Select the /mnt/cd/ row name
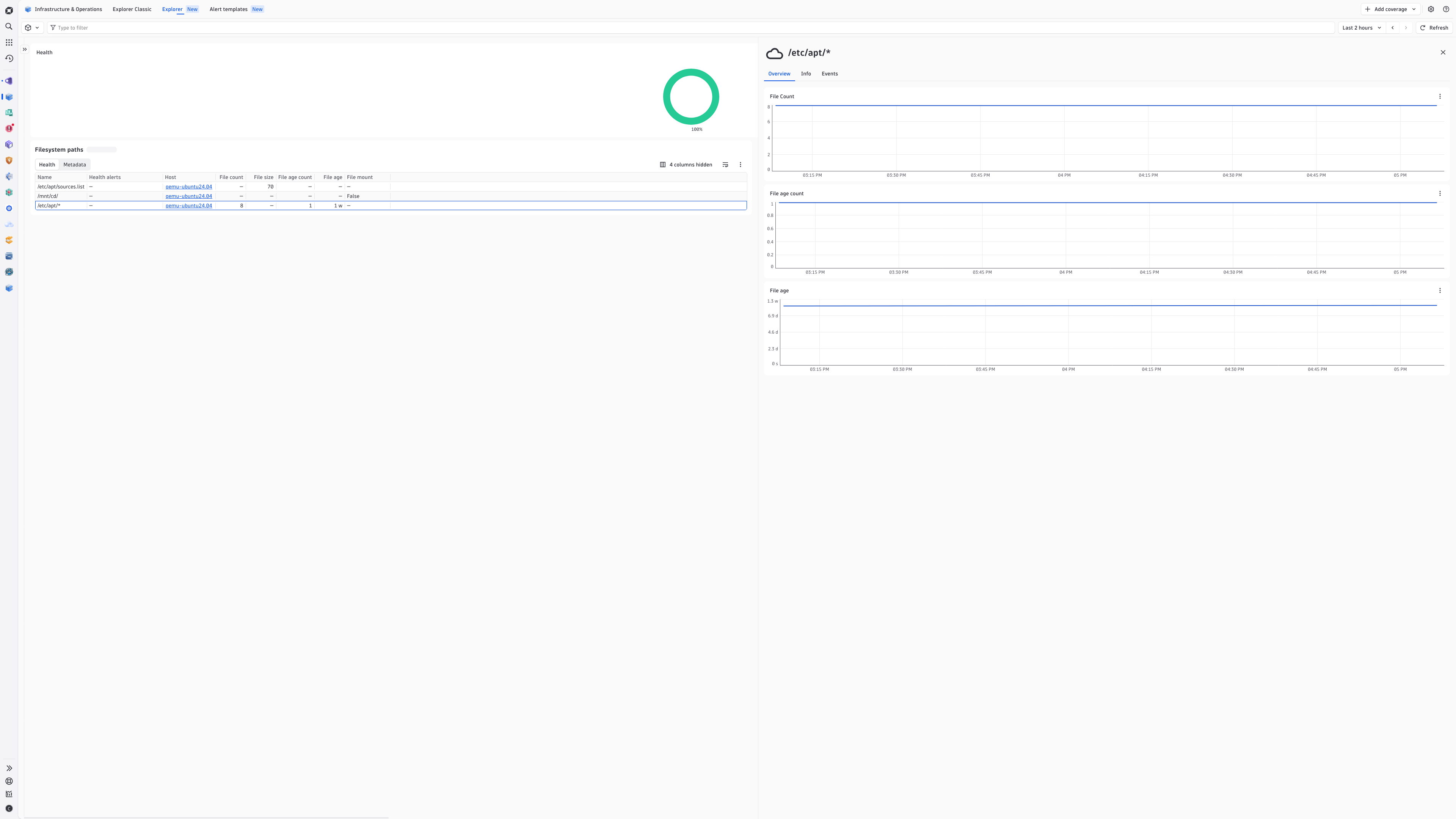The width and height of the screenshot is (1456, 819). pyautogui.click(x=47, y=196)
